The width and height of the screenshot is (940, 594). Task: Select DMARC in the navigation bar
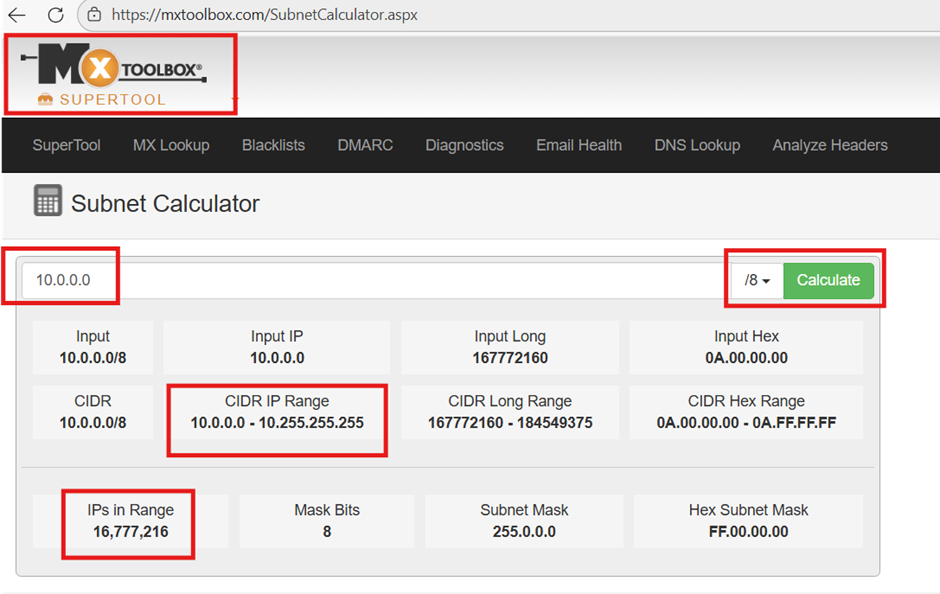[365, 145]
